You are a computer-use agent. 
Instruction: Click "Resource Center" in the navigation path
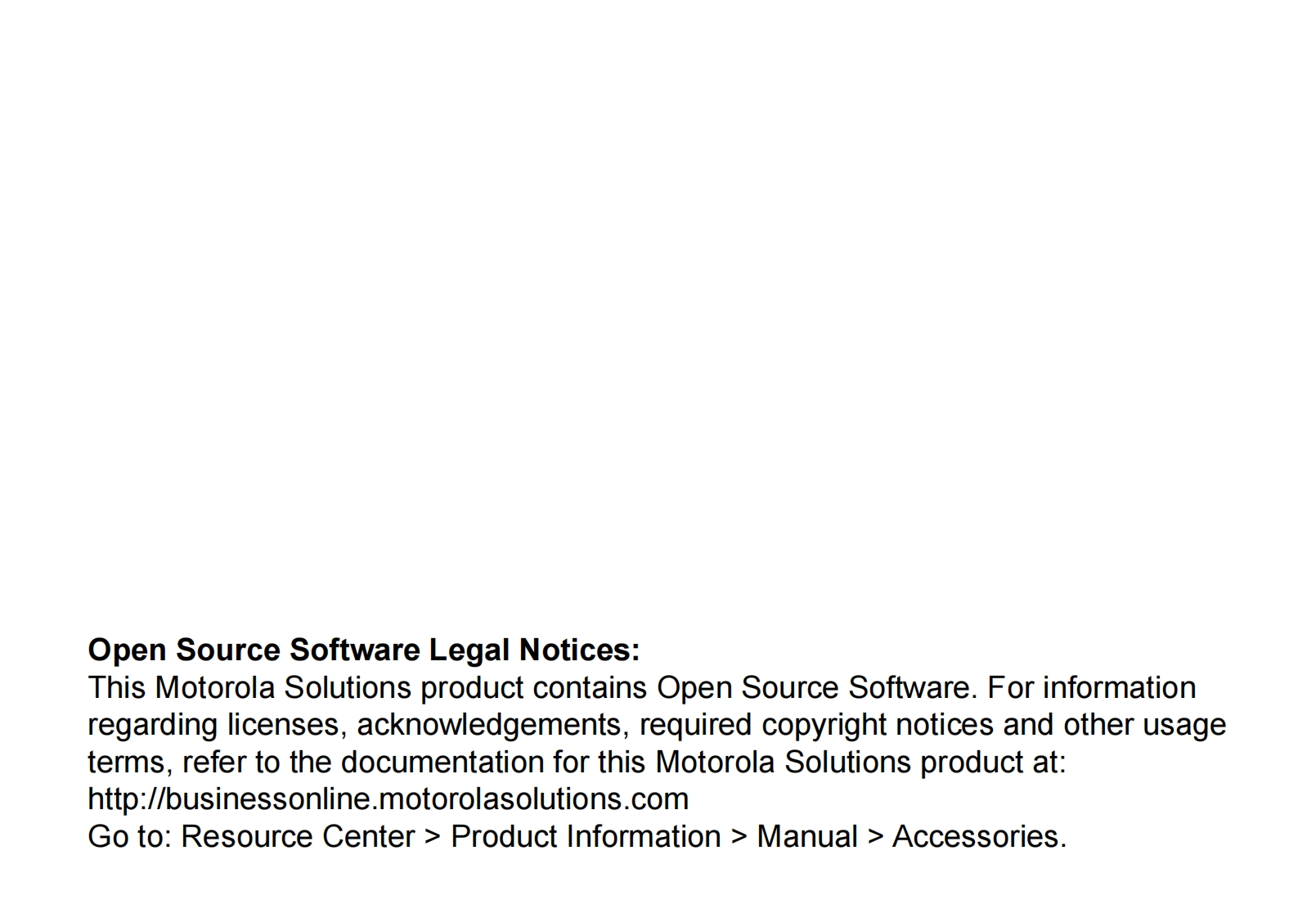click(298, 837)
